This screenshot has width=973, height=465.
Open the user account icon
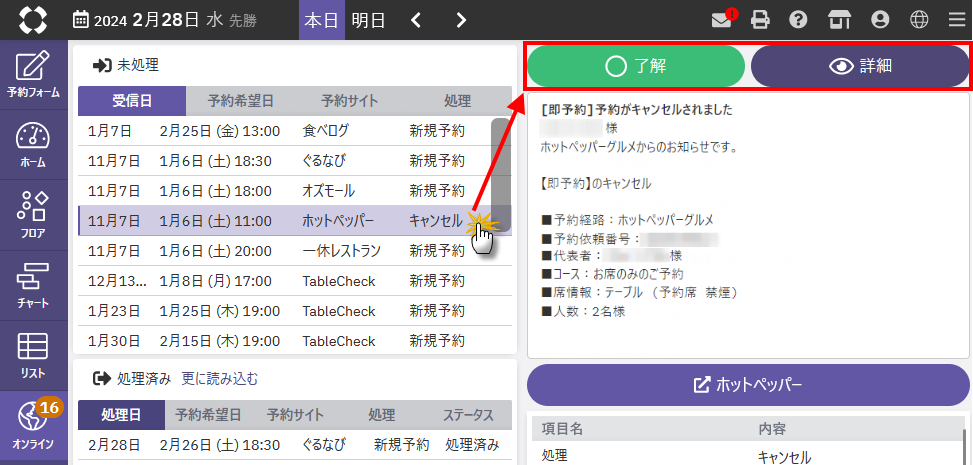coord(880,20)
